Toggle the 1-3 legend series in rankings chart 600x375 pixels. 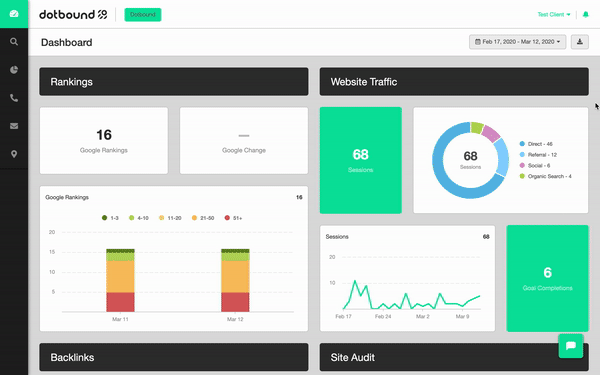[x=110, y=218]
